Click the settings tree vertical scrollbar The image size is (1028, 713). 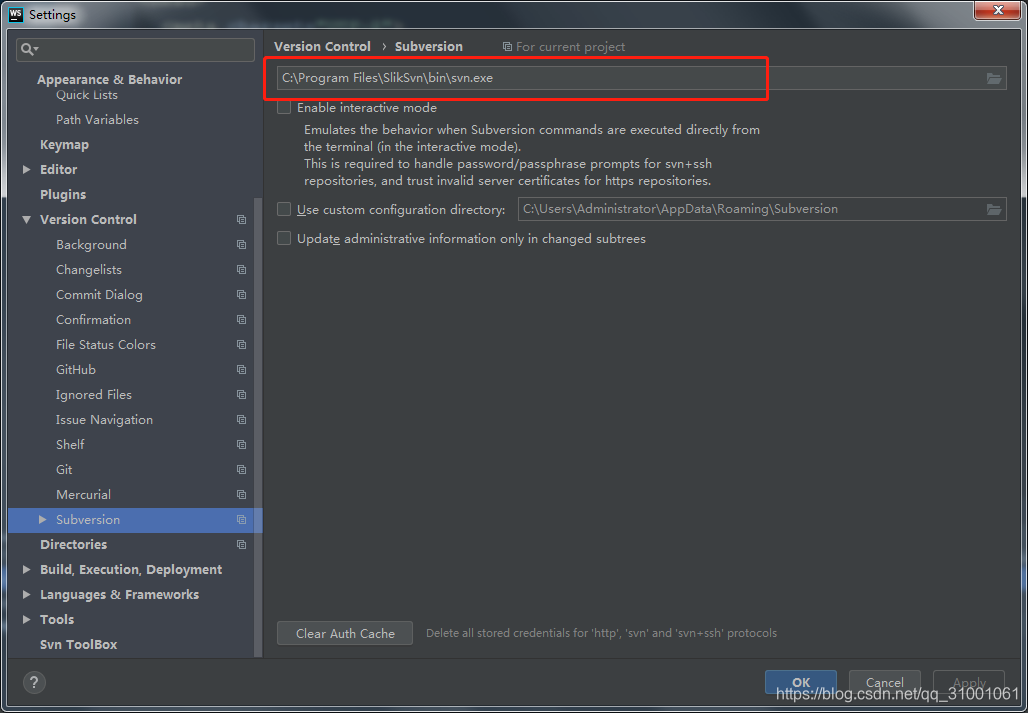coord(258,426)
